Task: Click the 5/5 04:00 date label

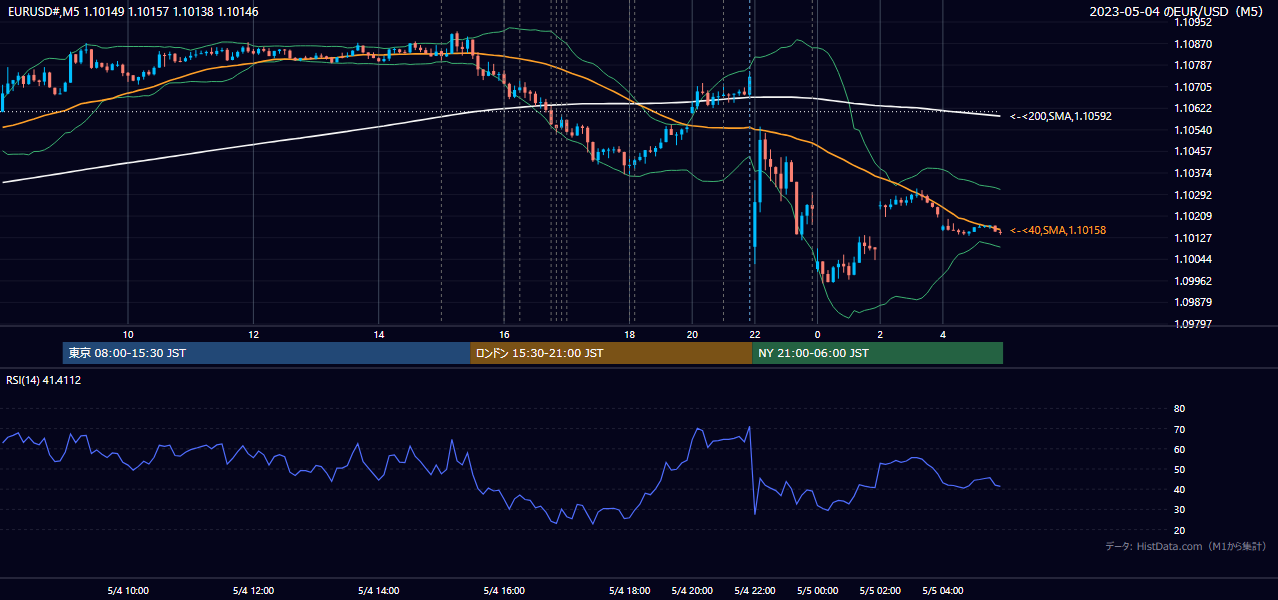Action: (941, 590)
